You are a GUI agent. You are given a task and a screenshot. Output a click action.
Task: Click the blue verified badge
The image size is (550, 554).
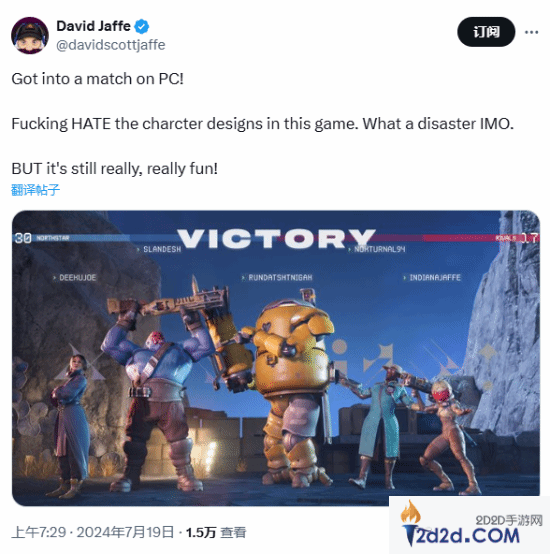coord(142,26)
